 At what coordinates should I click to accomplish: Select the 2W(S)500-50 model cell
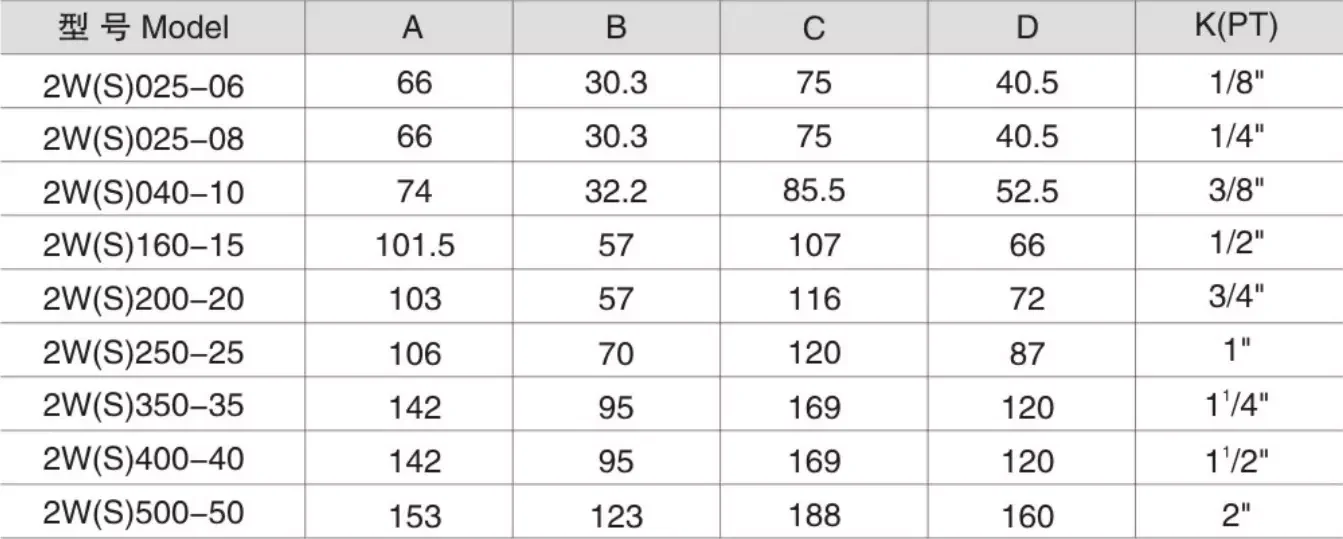coord(144,513)
